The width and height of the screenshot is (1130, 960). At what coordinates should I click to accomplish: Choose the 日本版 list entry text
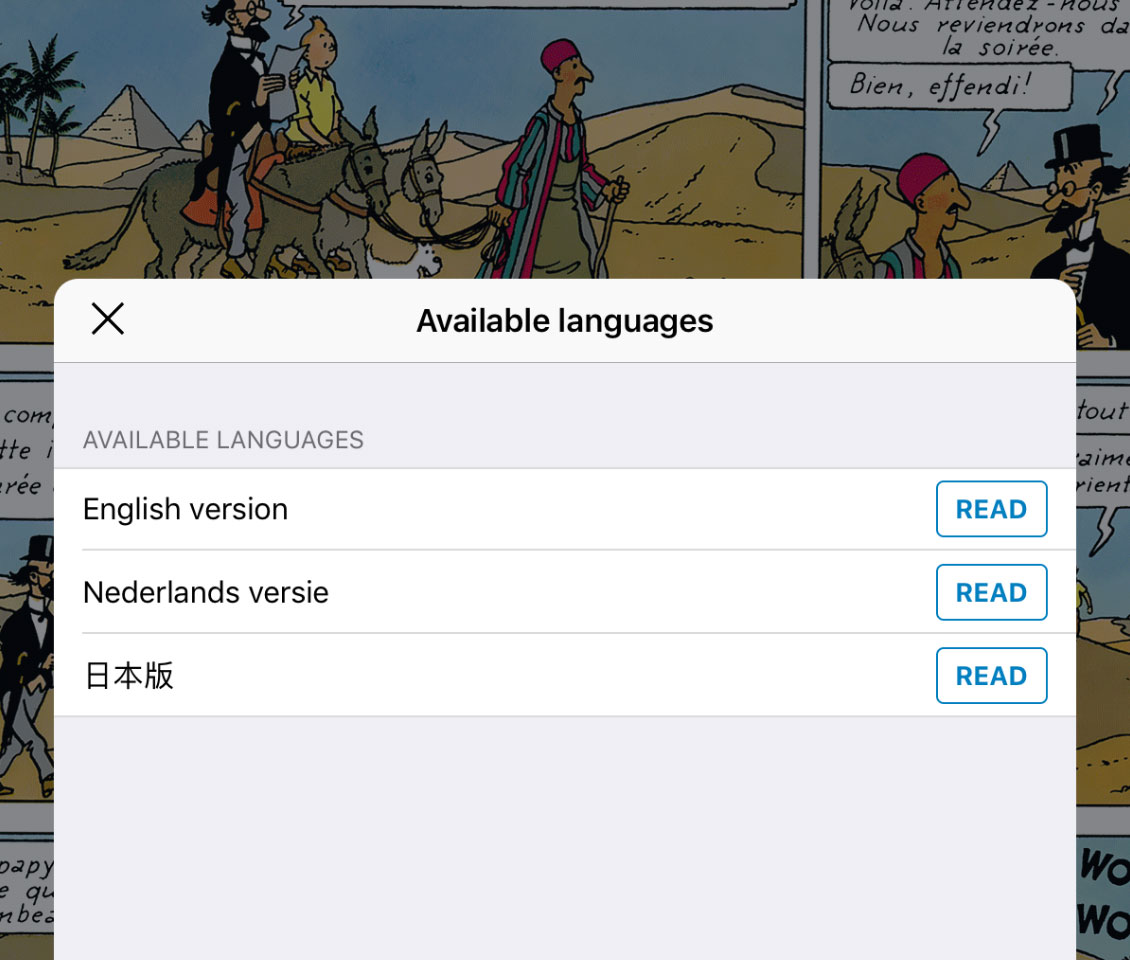(x=129, y=676)
